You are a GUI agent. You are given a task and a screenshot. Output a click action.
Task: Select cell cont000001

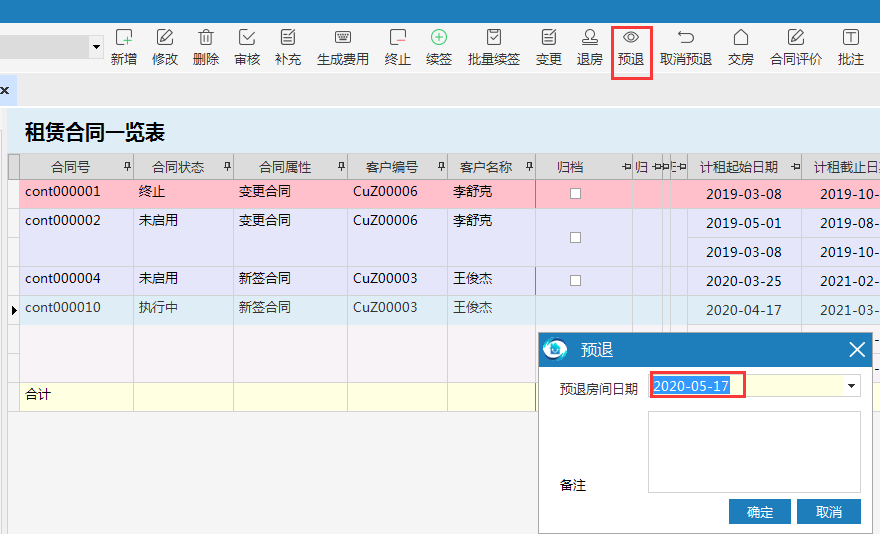pos(76,194)
